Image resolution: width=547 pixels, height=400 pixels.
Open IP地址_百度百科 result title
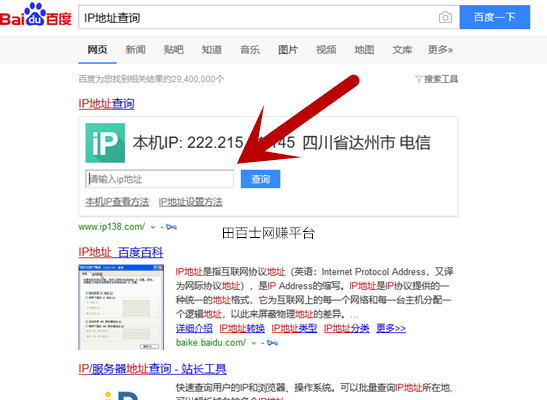(121, 252)
